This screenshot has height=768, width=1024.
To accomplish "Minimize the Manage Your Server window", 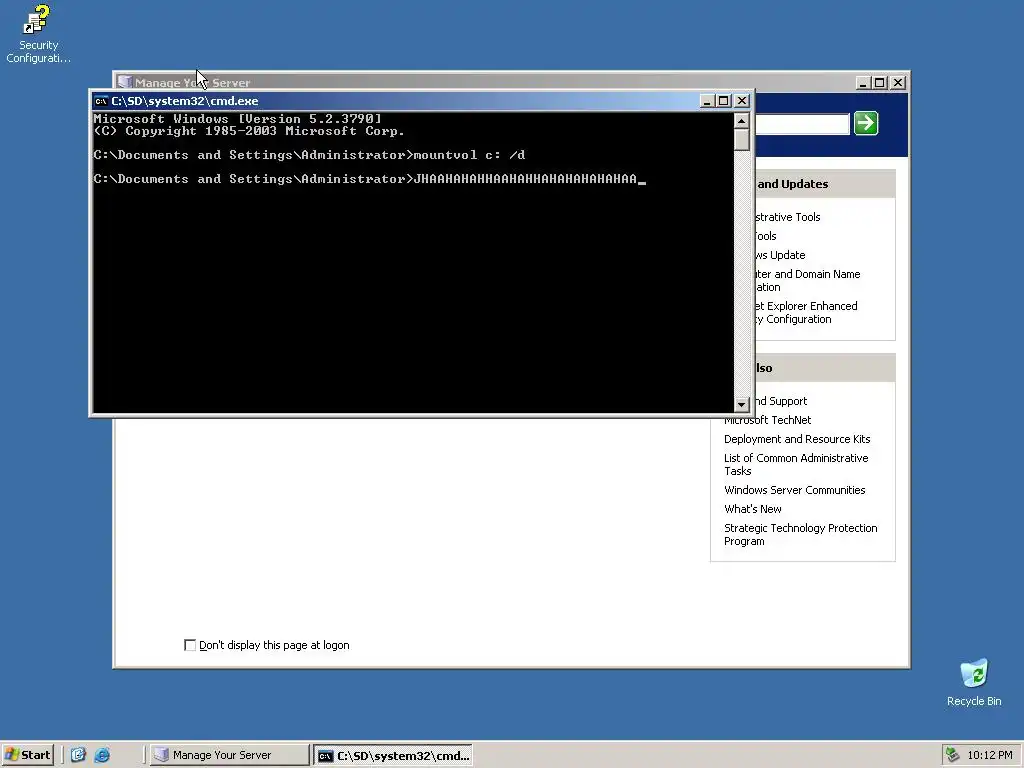I will pyautogui.click(x=863, y=83).
